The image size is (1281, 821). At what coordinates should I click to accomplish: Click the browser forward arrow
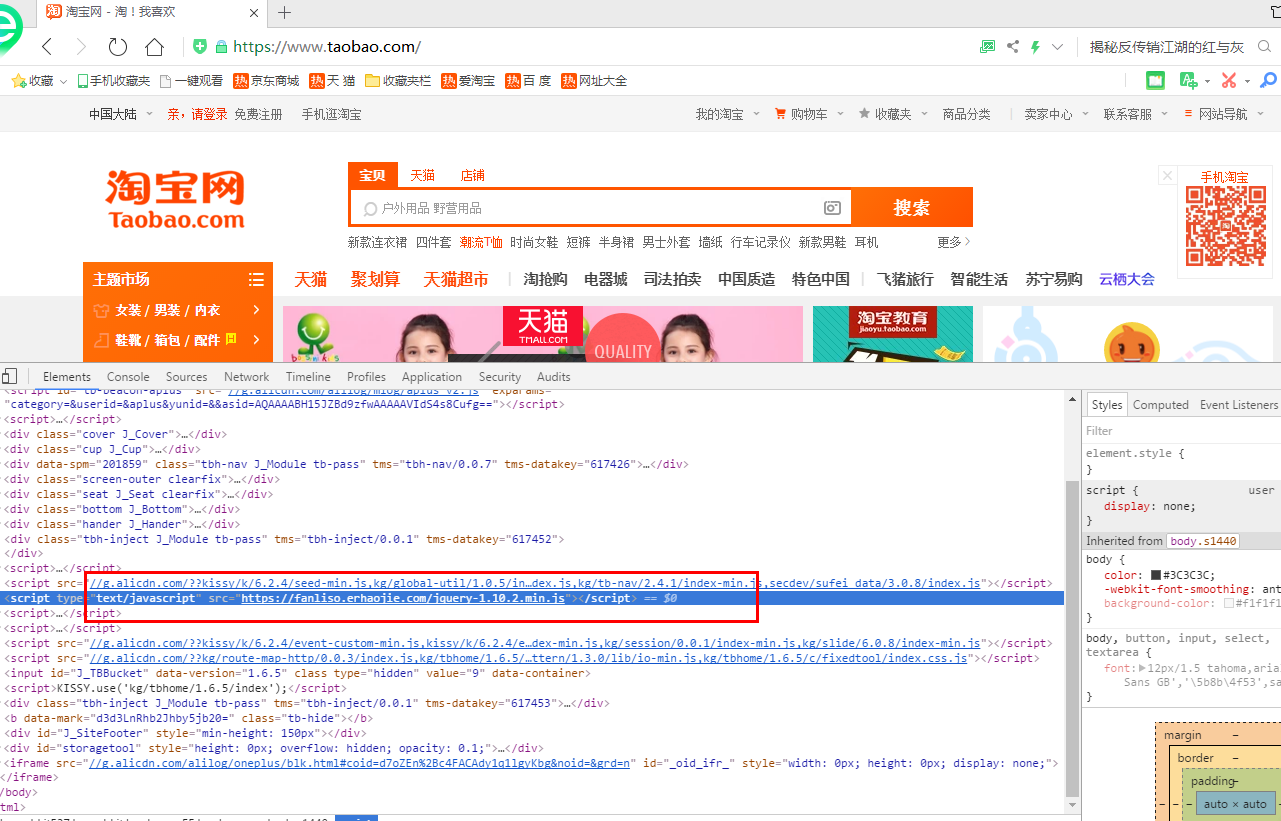click(81, 47)
